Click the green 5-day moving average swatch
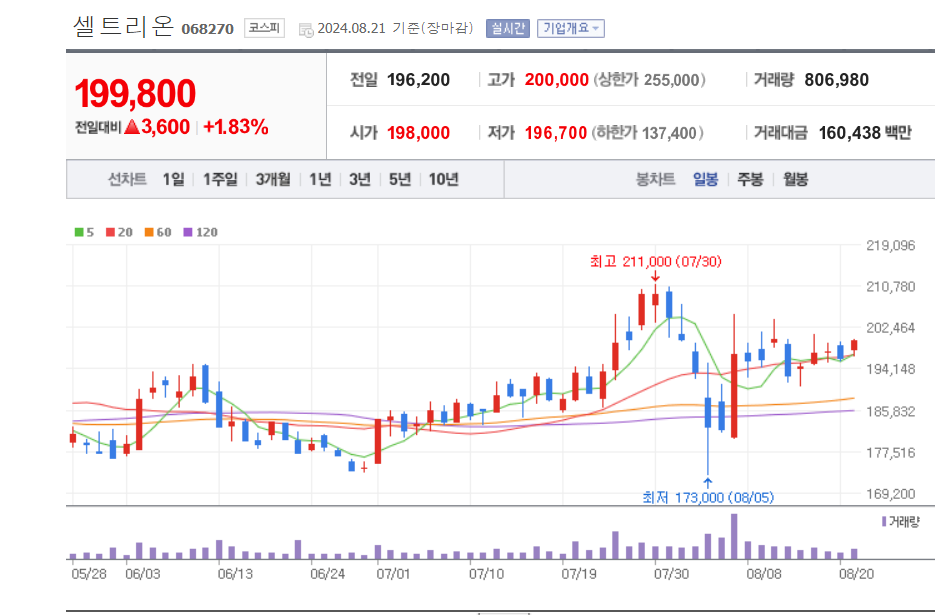The width and height of the screenshot is (935, 615). point(79,232)
